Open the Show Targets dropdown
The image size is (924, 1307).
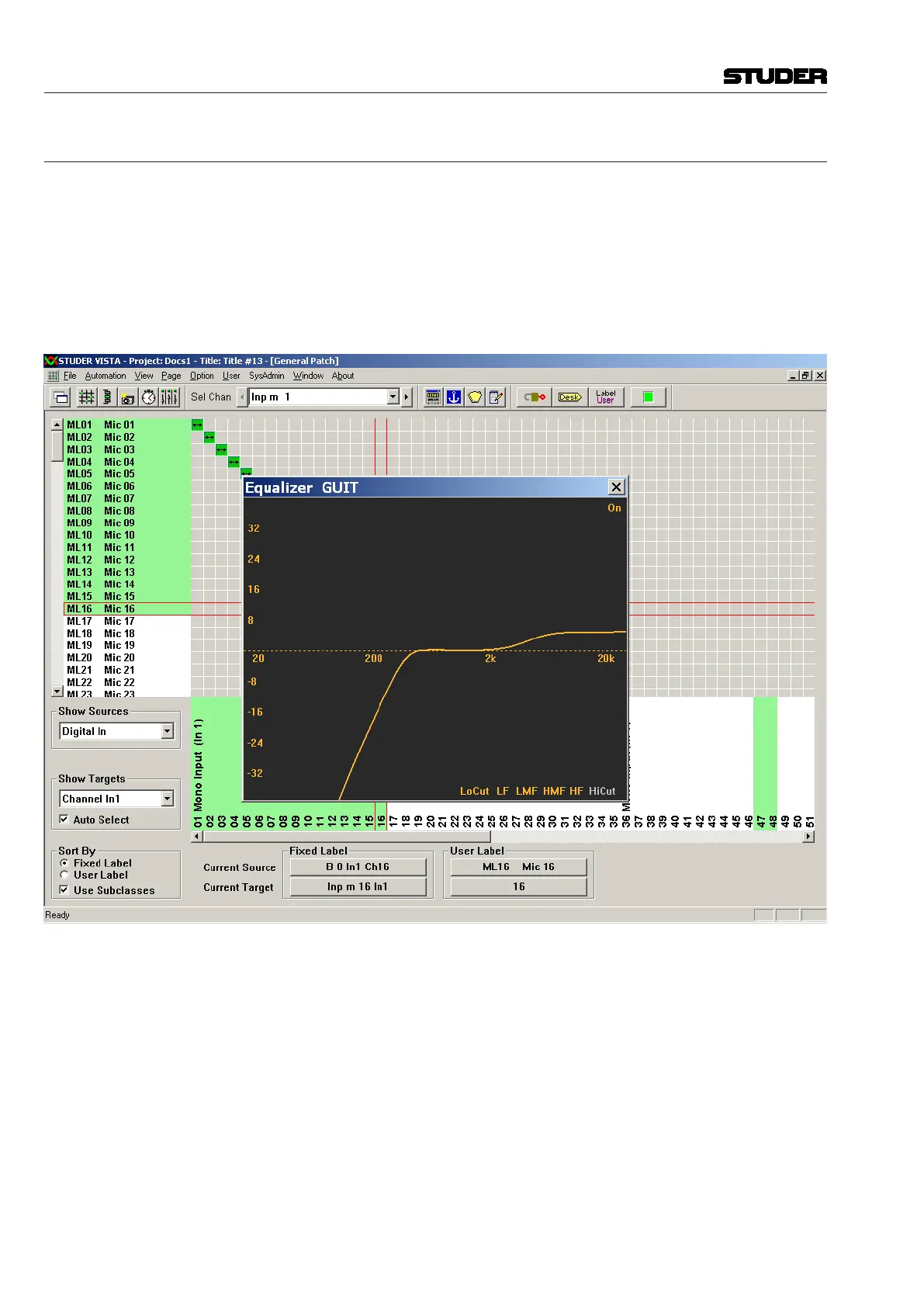[x=167, y=799]
